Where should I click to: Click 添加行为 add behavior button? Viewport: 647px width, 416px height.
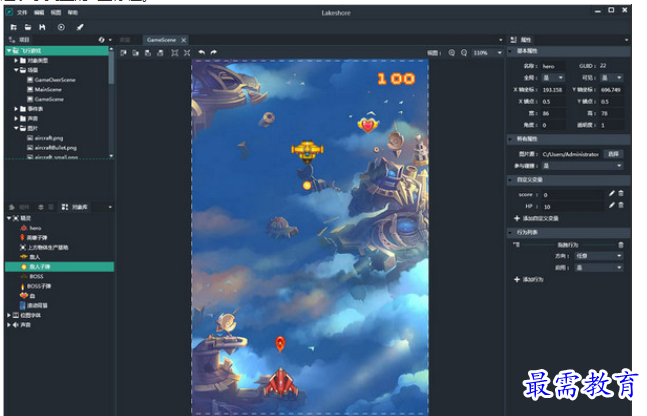tap(529, 279)
